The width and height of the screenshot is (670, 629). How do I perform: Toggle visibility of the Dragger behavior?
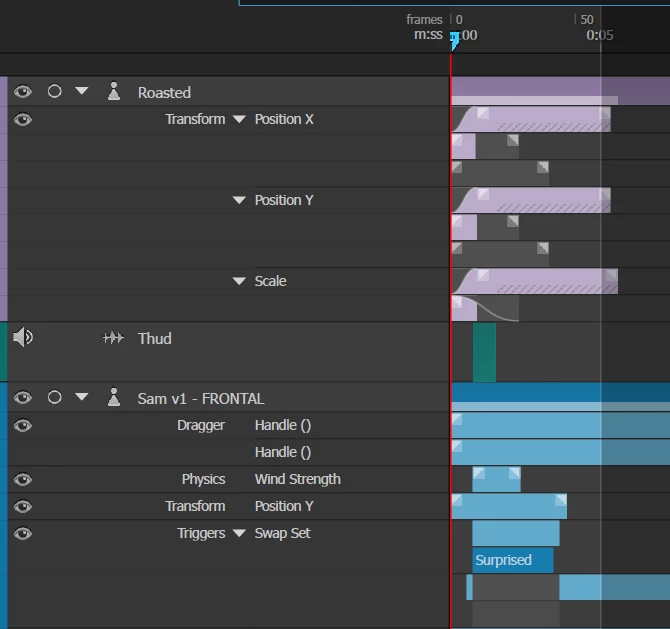click(x=23, y=426)
